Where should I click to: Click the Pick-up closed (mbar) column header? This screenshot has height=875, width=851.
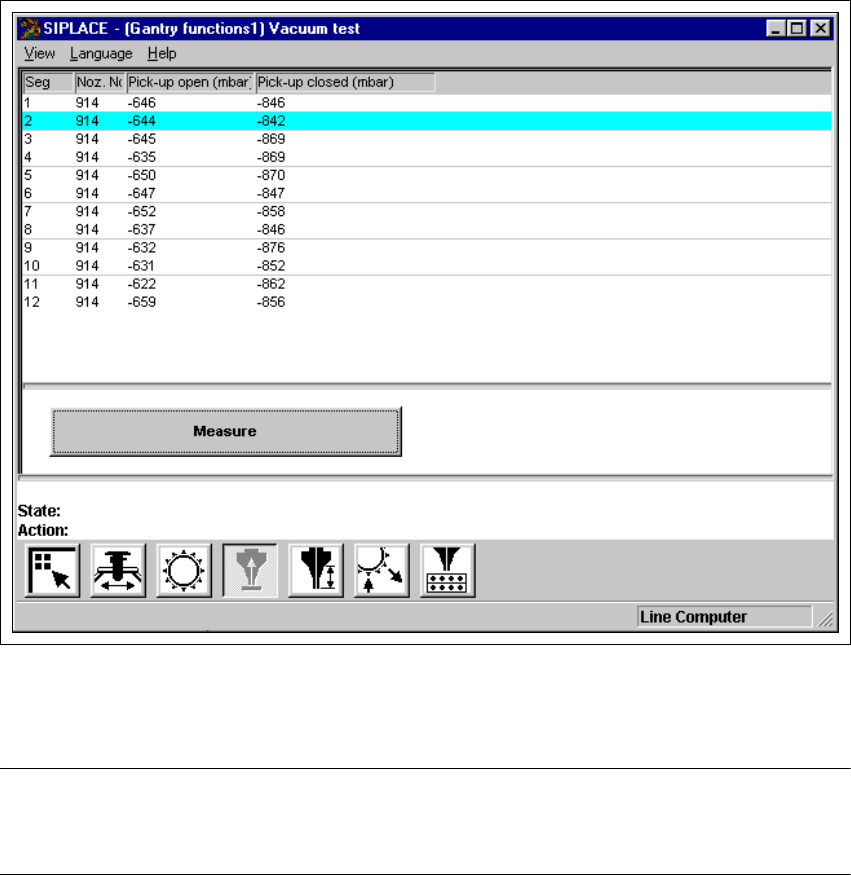click(x=345, y=82)
